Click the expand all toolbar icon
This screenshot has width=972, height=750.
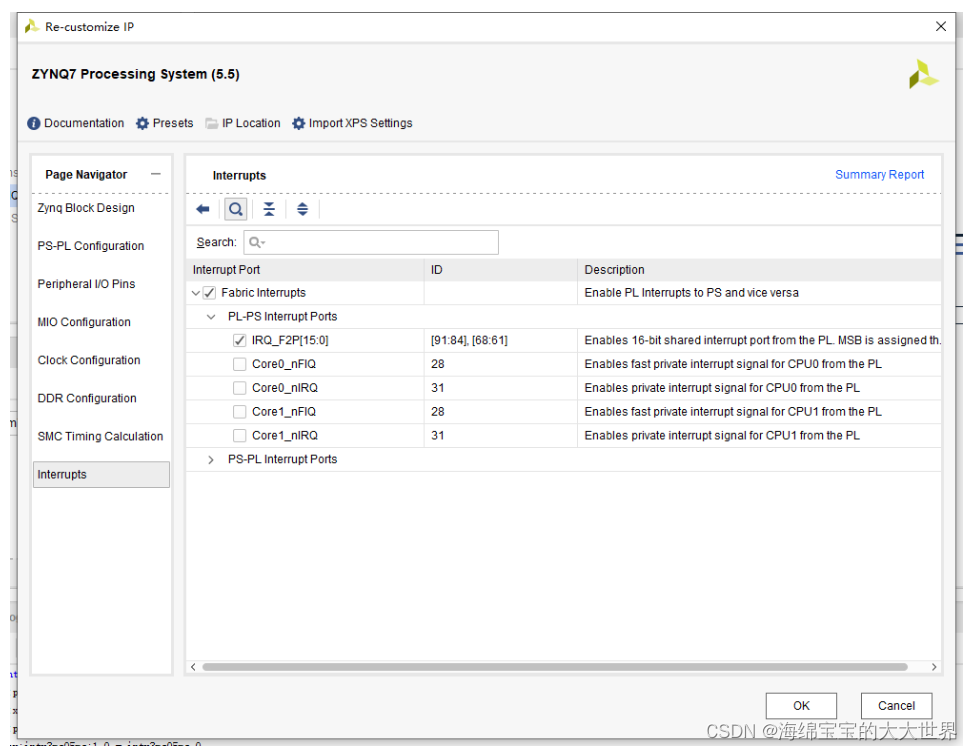tap(303, 210)
